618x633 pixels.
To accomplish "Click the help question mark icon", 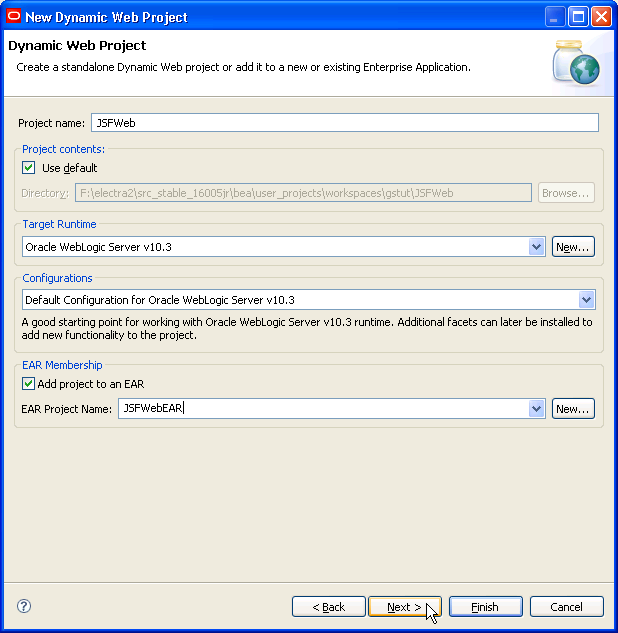I will (x=24, y=606).
